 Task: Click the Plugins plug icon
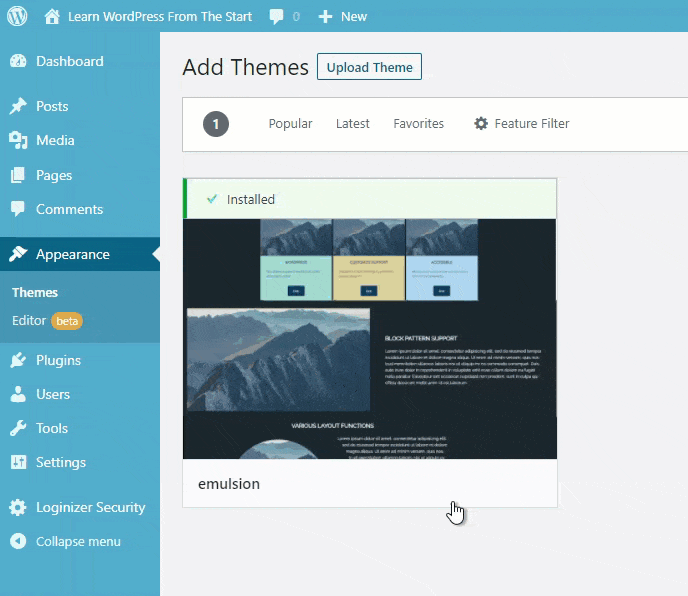pyautogui.click(x=18, y=360)
